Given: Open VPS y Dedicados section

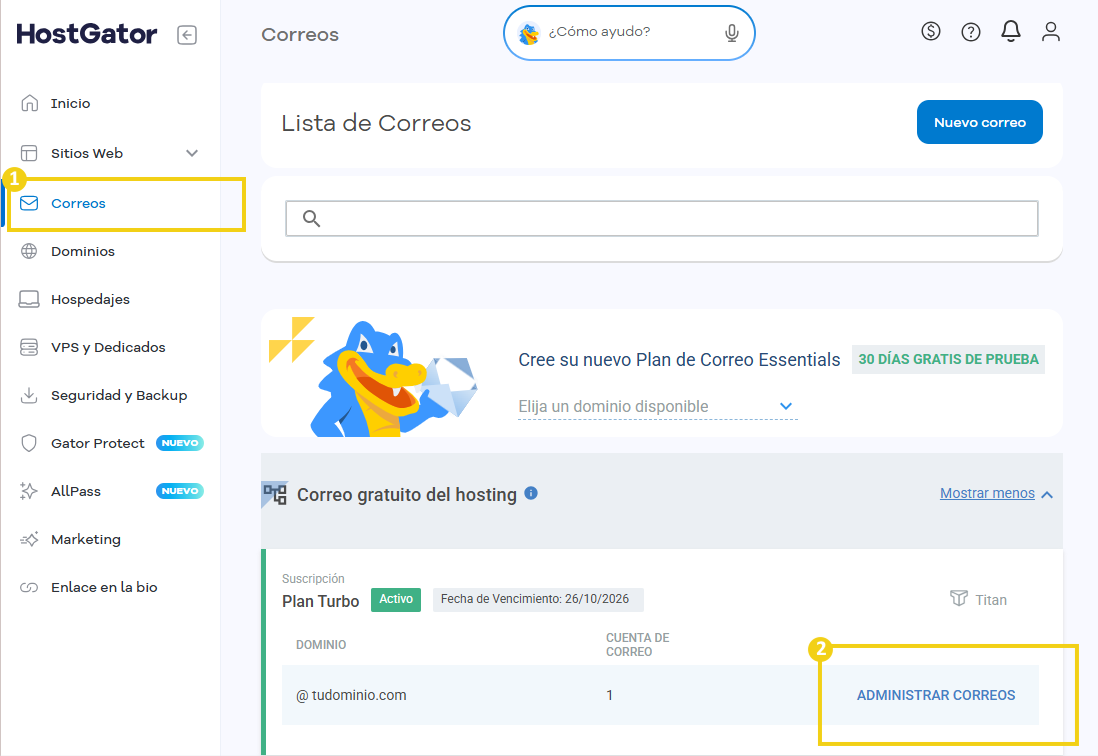Looking at the screenshot, I should (110, 347).
